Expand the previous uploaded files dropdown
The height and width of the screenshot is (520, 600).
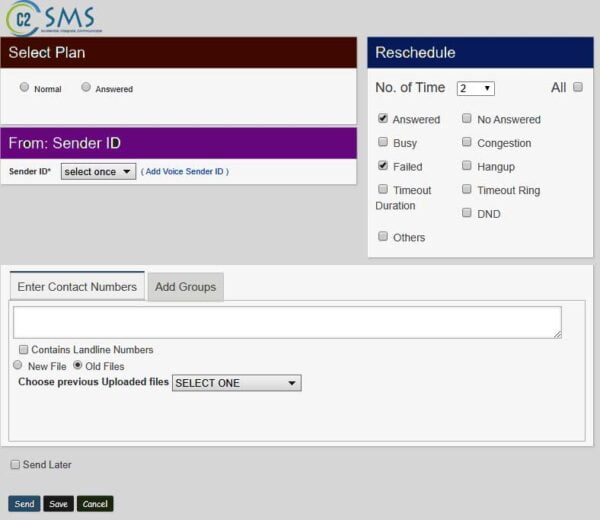pos(237,383)
